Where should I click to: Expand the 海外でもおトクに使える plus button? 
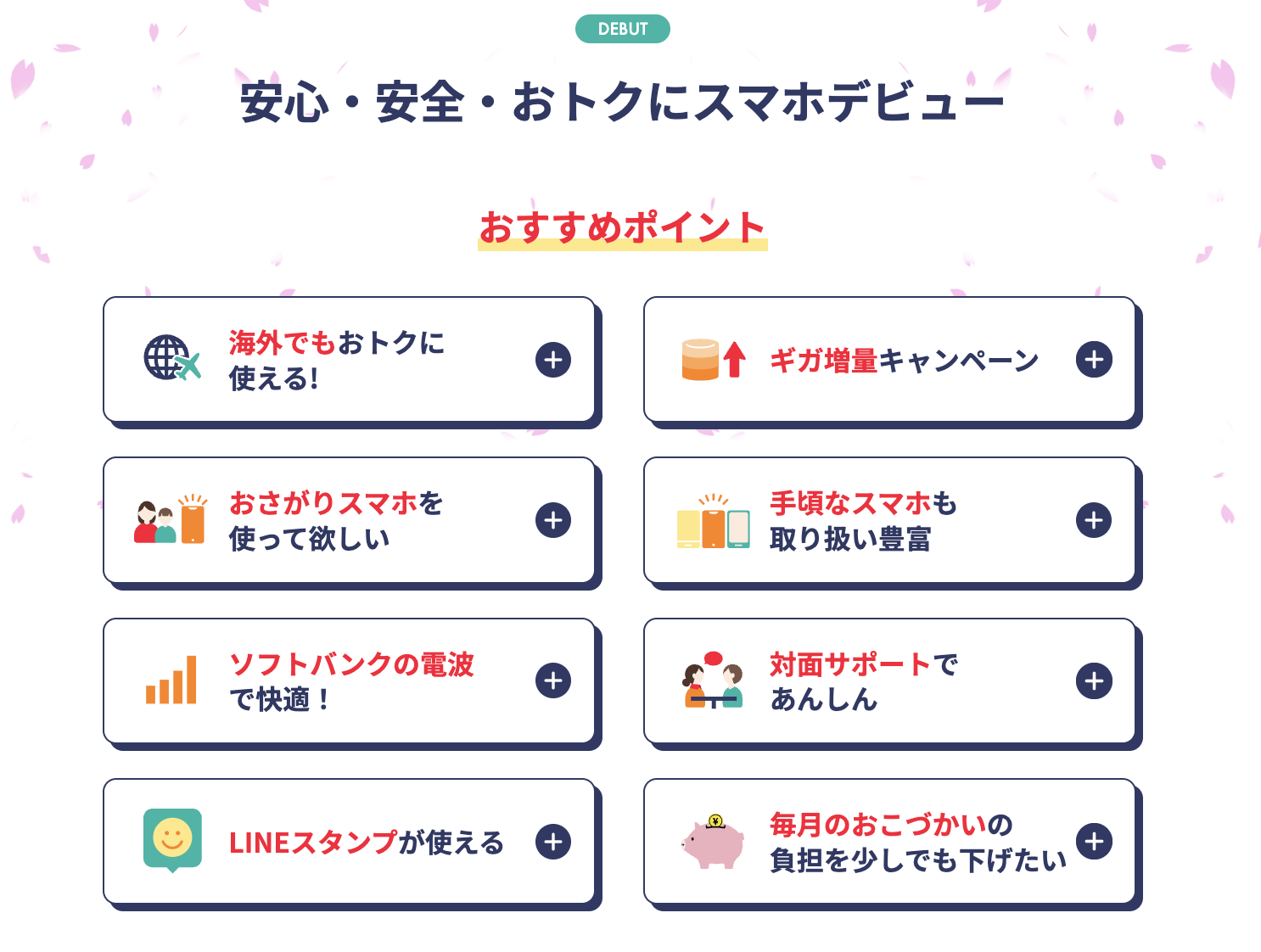pyautogui.click(x=553, y=360)
